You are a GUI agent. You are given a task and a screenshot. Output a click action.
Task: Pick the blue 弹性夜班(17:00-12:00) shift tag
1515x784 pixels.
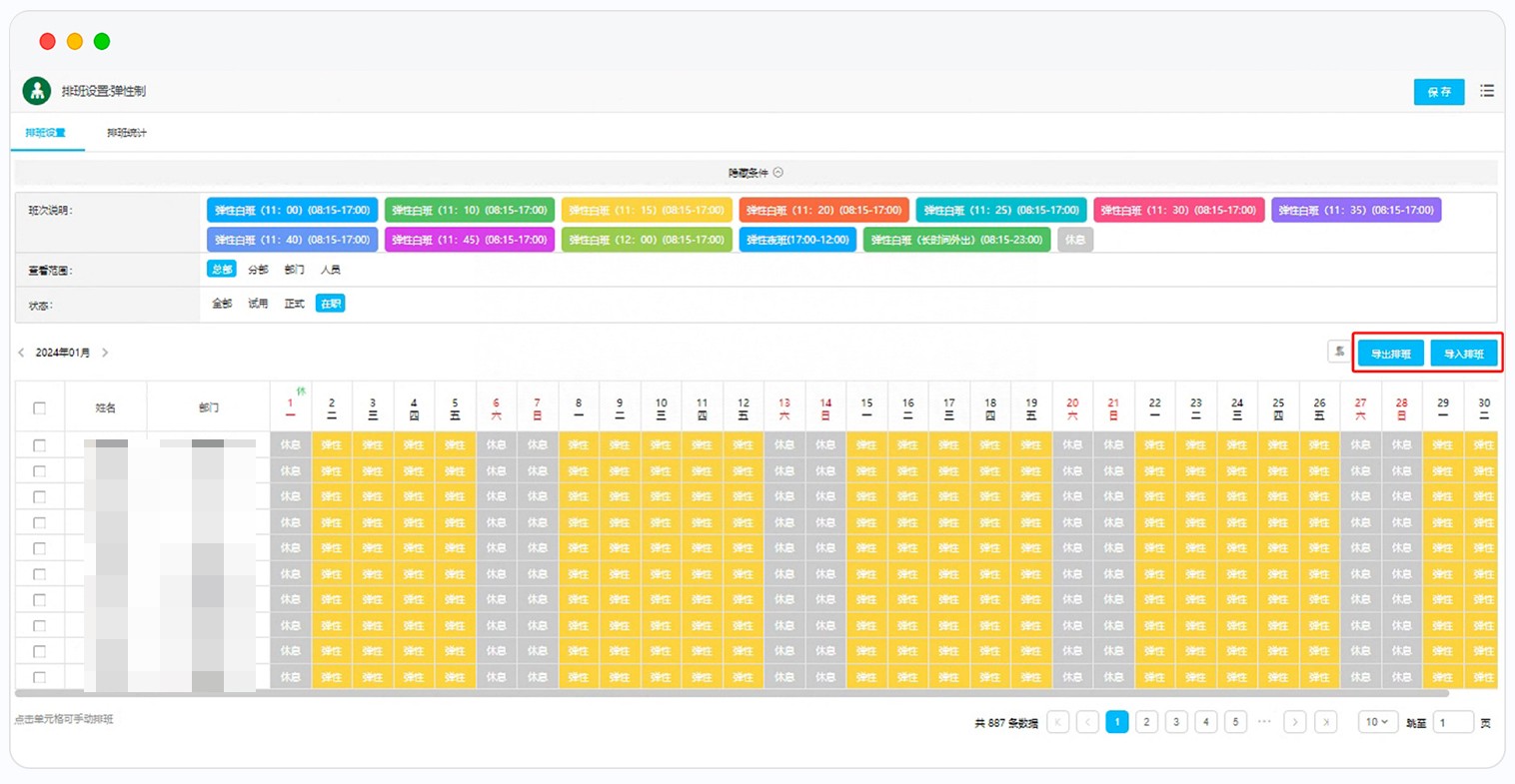(797, 240)
